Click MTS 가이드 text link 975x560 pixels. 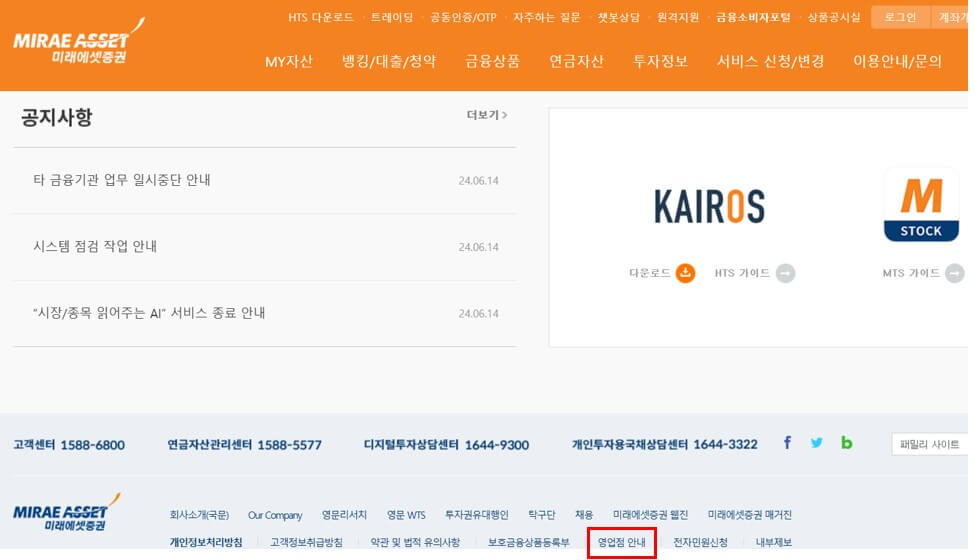click(x=911, y=273)
